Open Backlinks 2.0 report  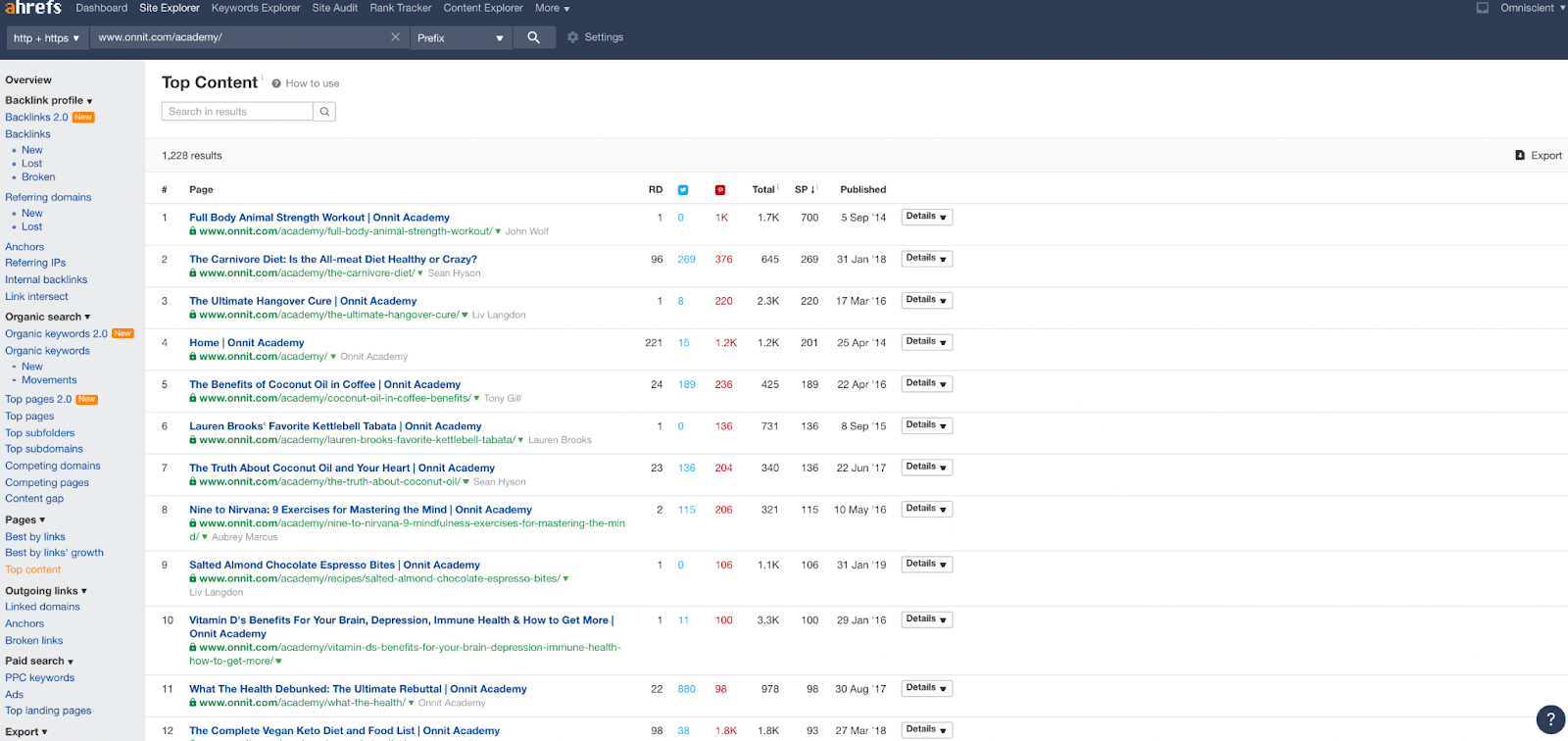[36, 118]
